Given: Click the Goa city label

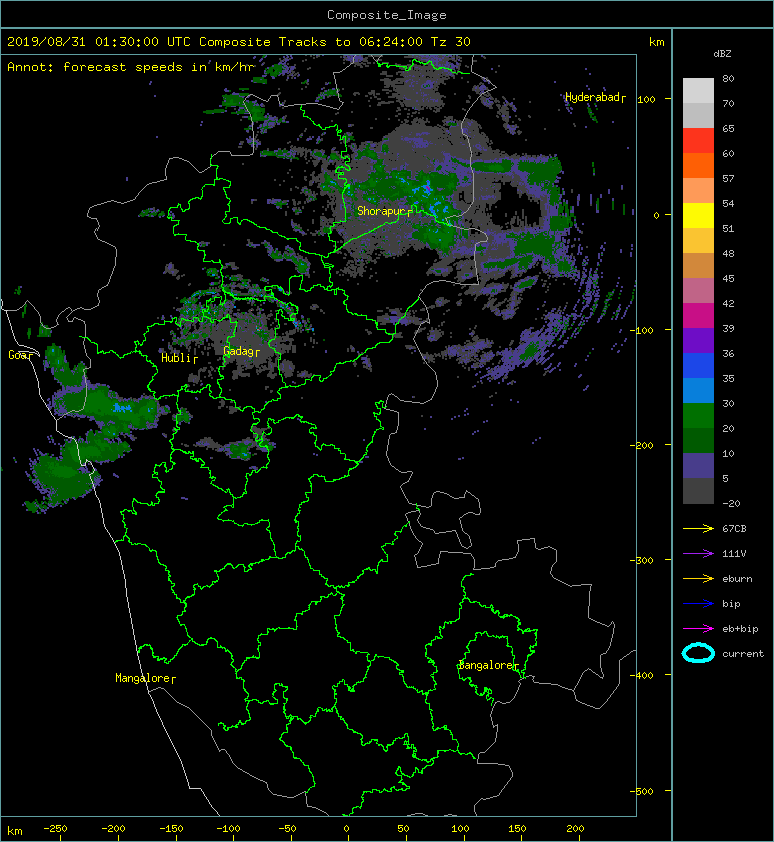Looking at the screenshot, I should [x=17, y=355].
